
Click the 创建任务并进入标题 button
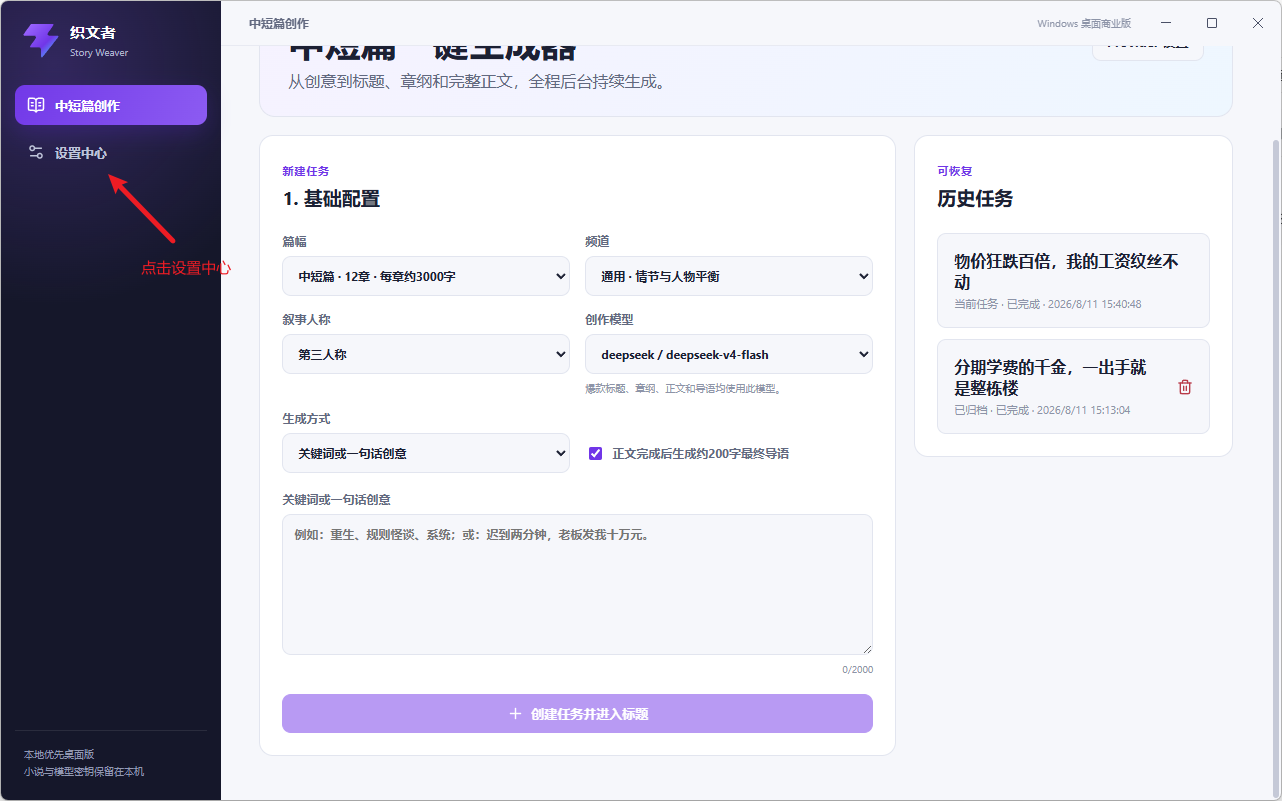click(577, 714)
